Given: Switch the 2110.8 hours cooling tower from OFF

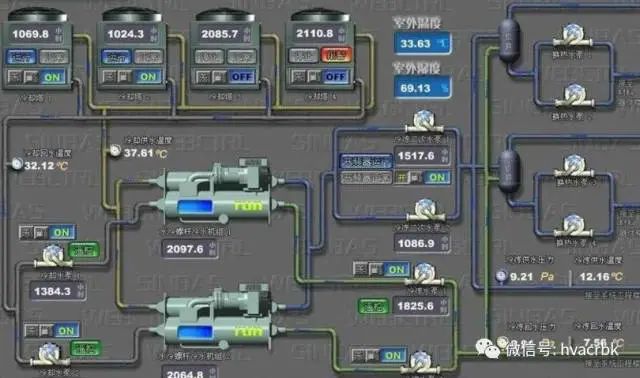Looking at the screenshot, I should (336, 77).
